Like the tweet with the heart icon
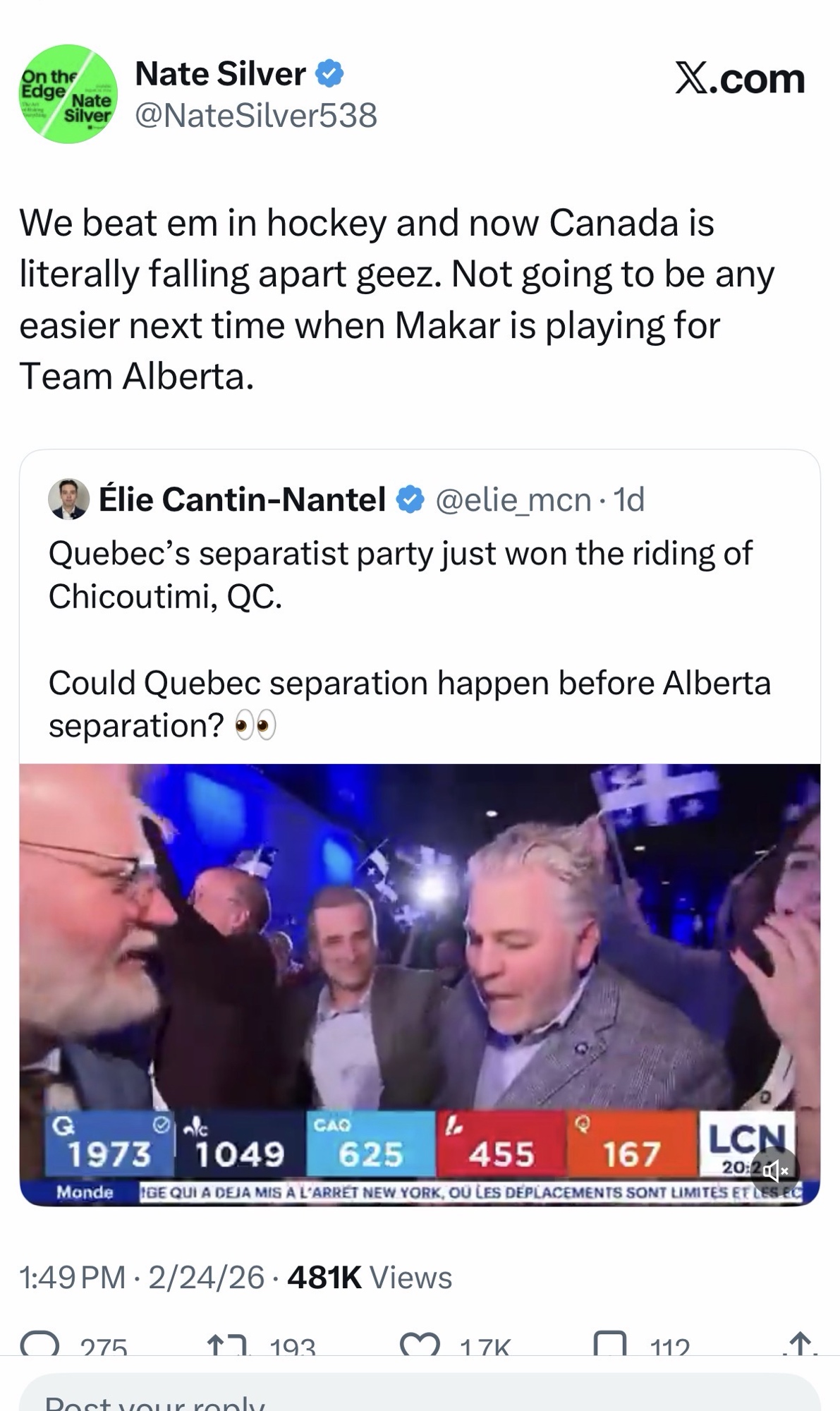Viewport: 840px width, 1411px height. pos(420,1344)
